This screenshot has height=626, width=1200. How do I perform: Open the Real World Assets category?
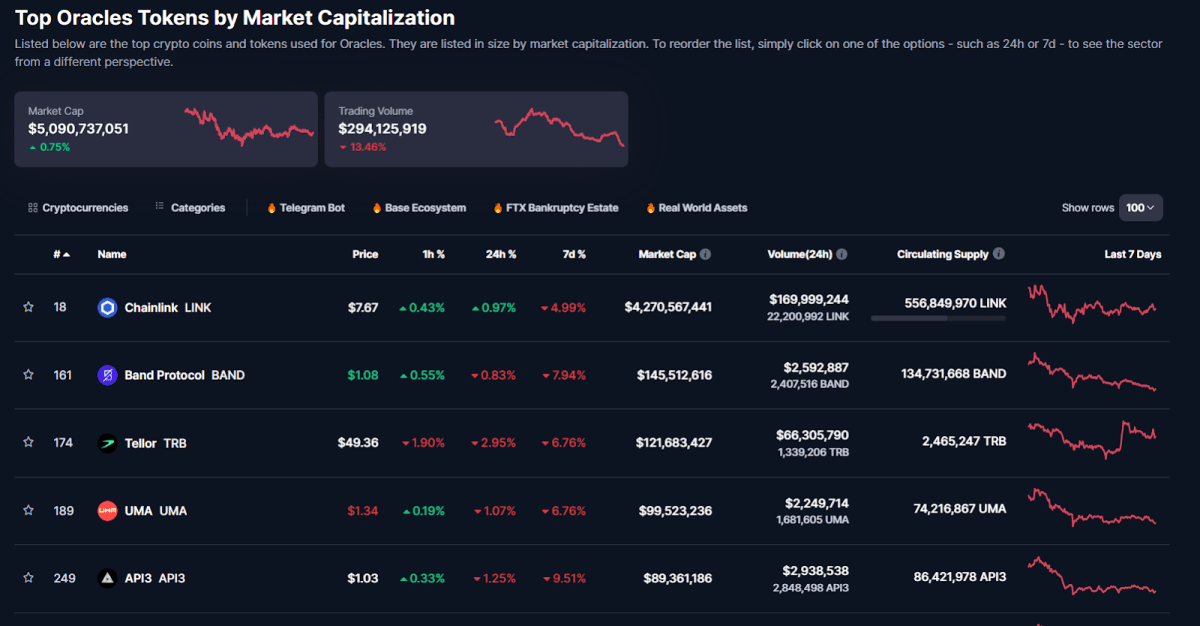tap(703, 208)
